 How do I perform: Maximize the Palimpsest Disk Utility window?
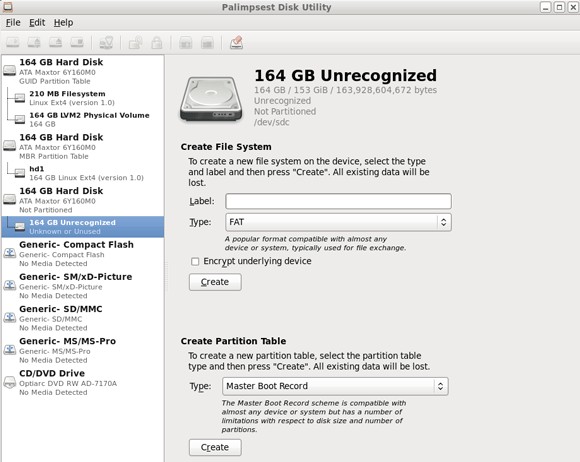[x=559, y=7]
